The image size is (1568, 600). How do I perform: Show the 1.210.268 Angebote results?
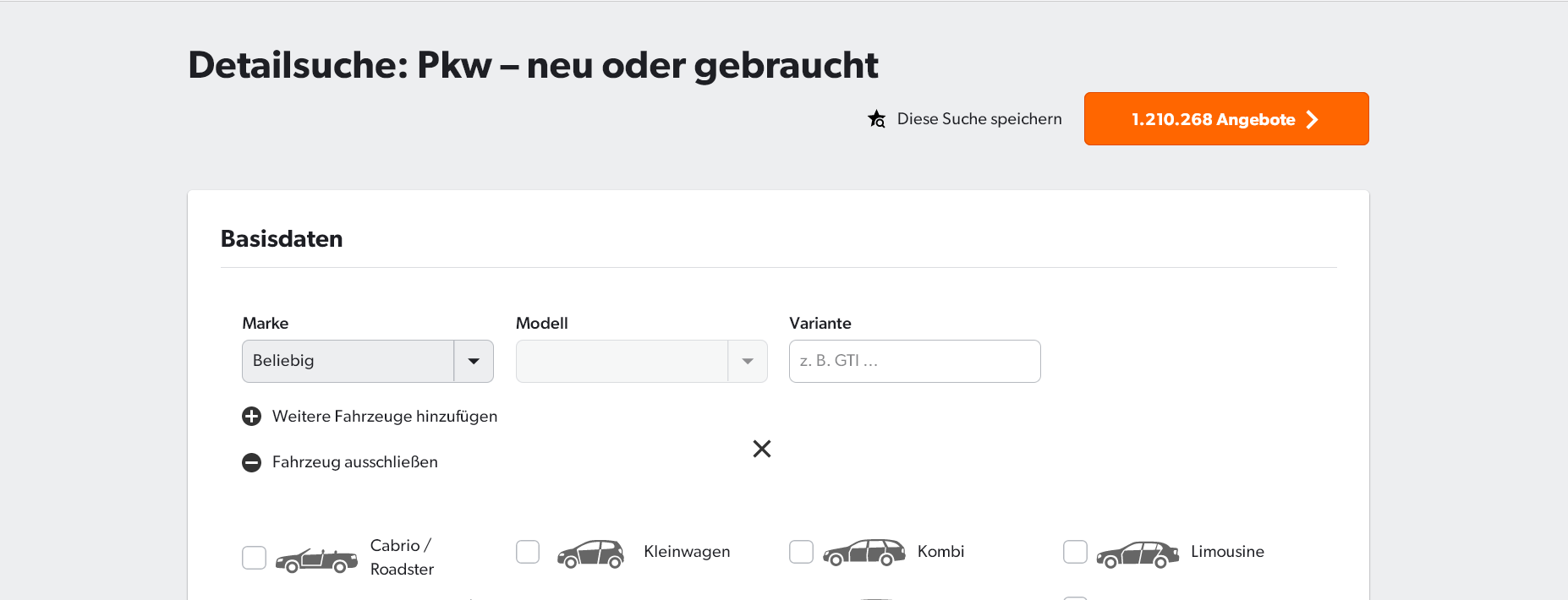pos(1225,119)
